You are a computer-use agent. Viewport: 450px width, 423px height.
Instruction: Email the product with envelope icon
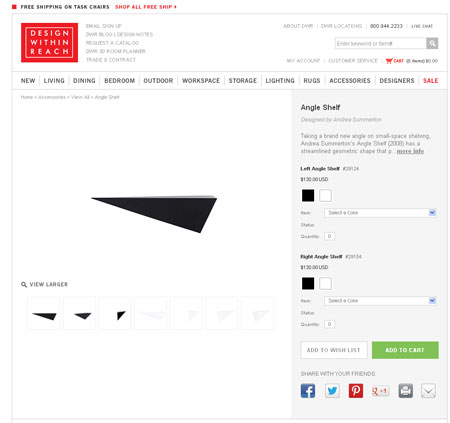[428, 391]
